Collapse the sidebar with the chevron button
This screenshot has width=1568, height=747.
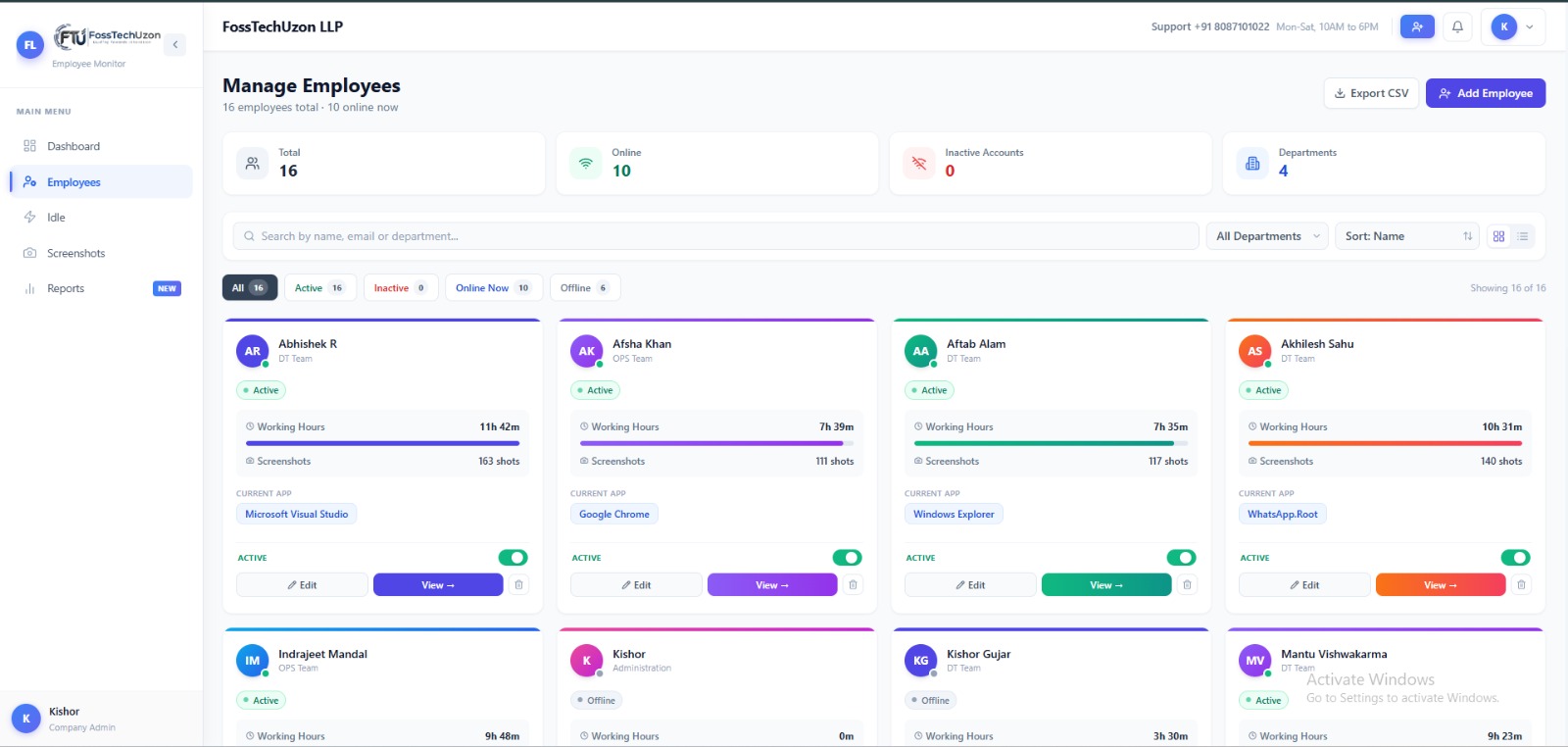(x=175, y=44)
